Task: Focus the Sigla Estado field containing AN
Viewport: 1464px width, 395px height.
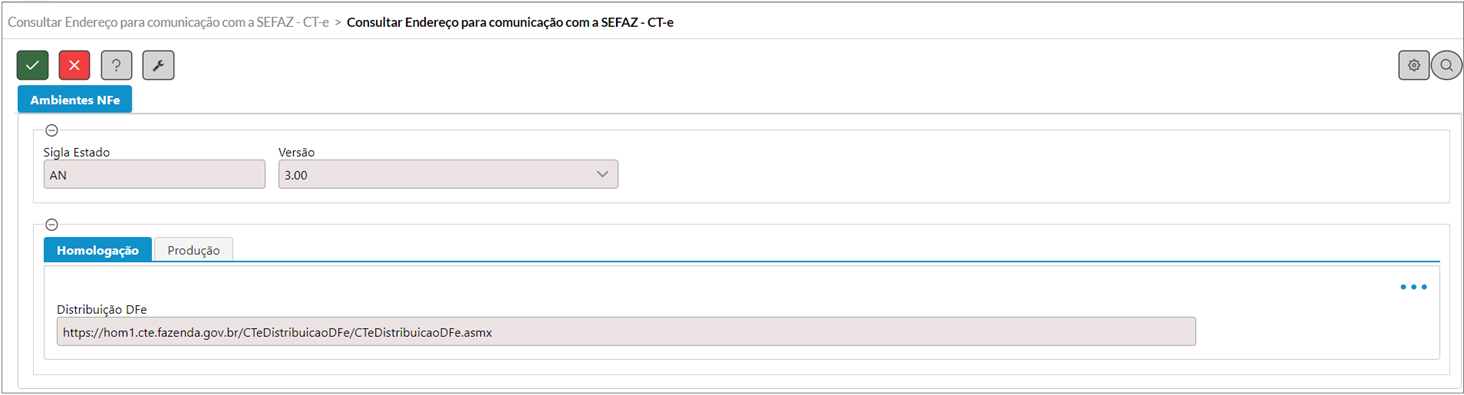Action: click(155, 174)
